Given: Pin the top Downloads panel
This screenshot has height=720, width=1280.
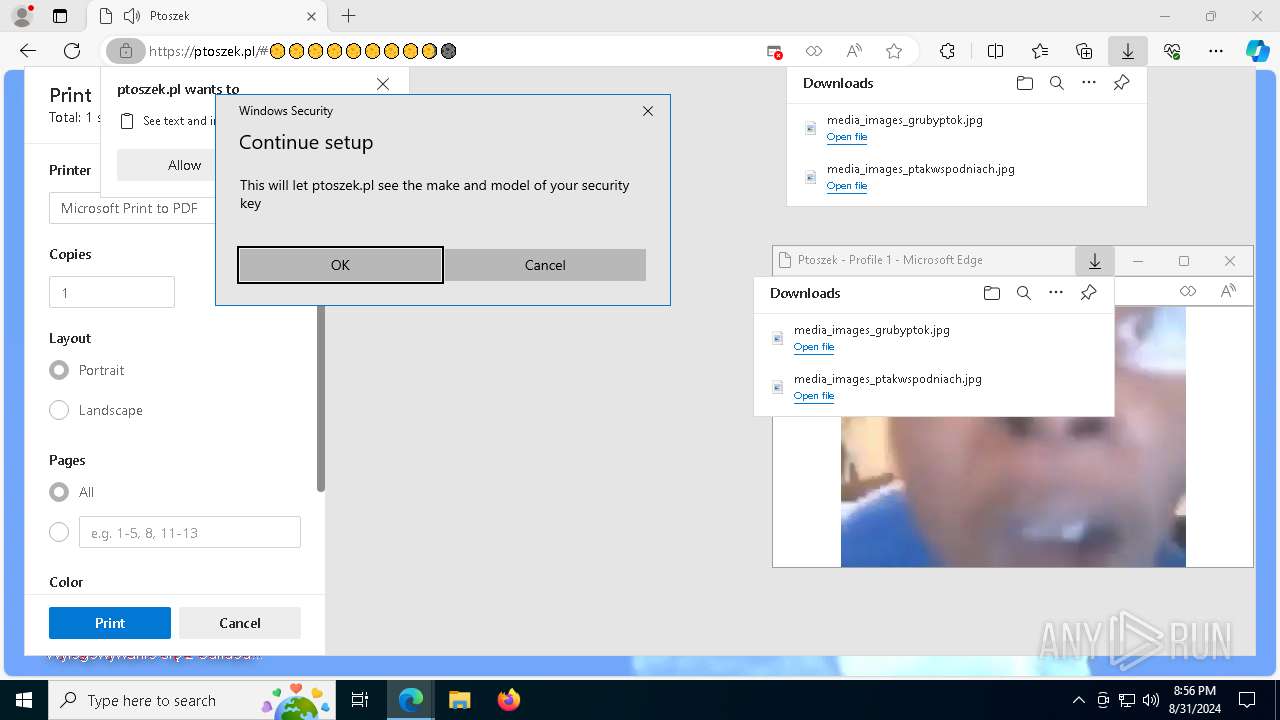Looking at the screenshot, I should [1121, 83].
